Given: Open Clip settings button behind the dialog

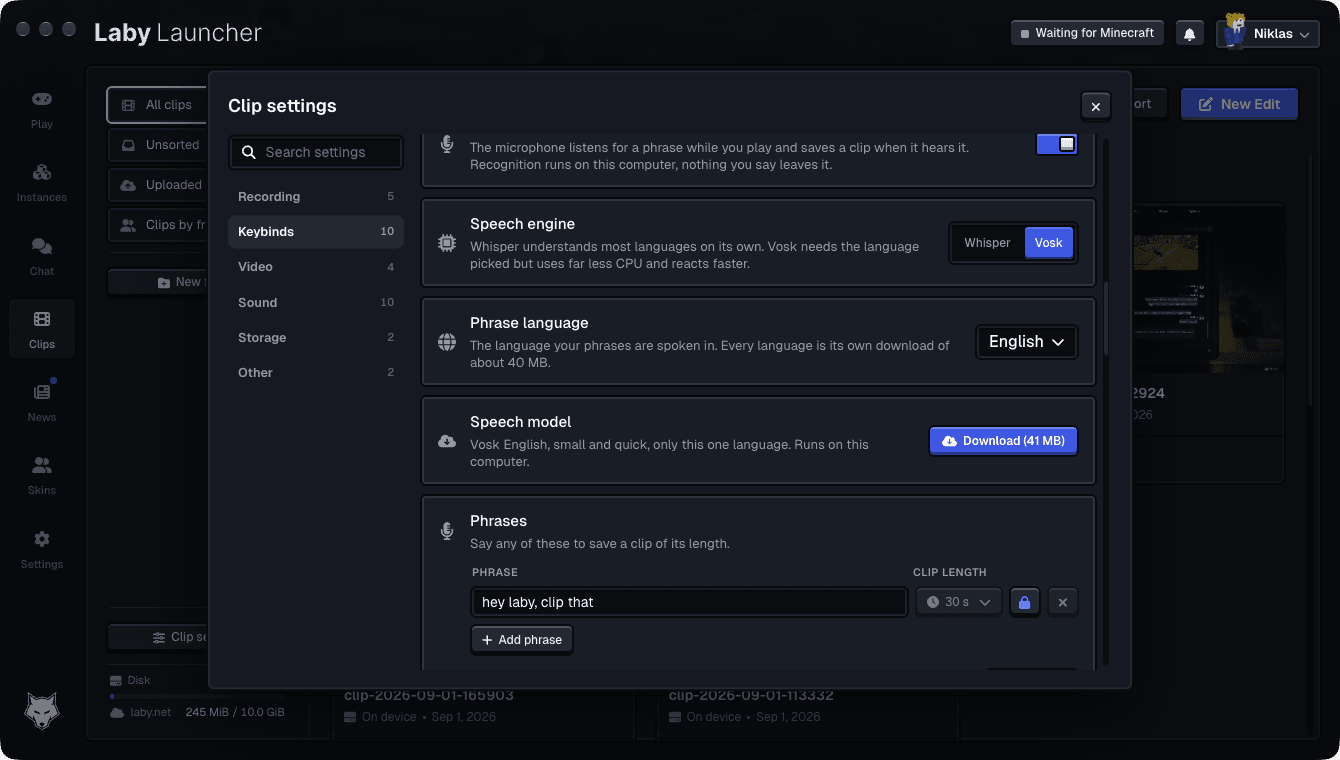Looking at the screenshot, I should pos(160,637).
